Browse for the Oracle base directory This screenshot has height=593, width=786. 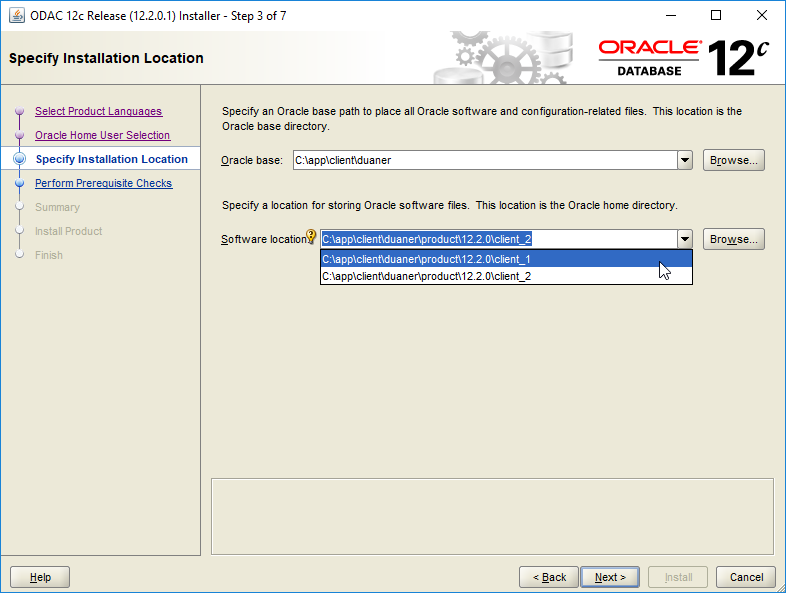coord(733,160)
